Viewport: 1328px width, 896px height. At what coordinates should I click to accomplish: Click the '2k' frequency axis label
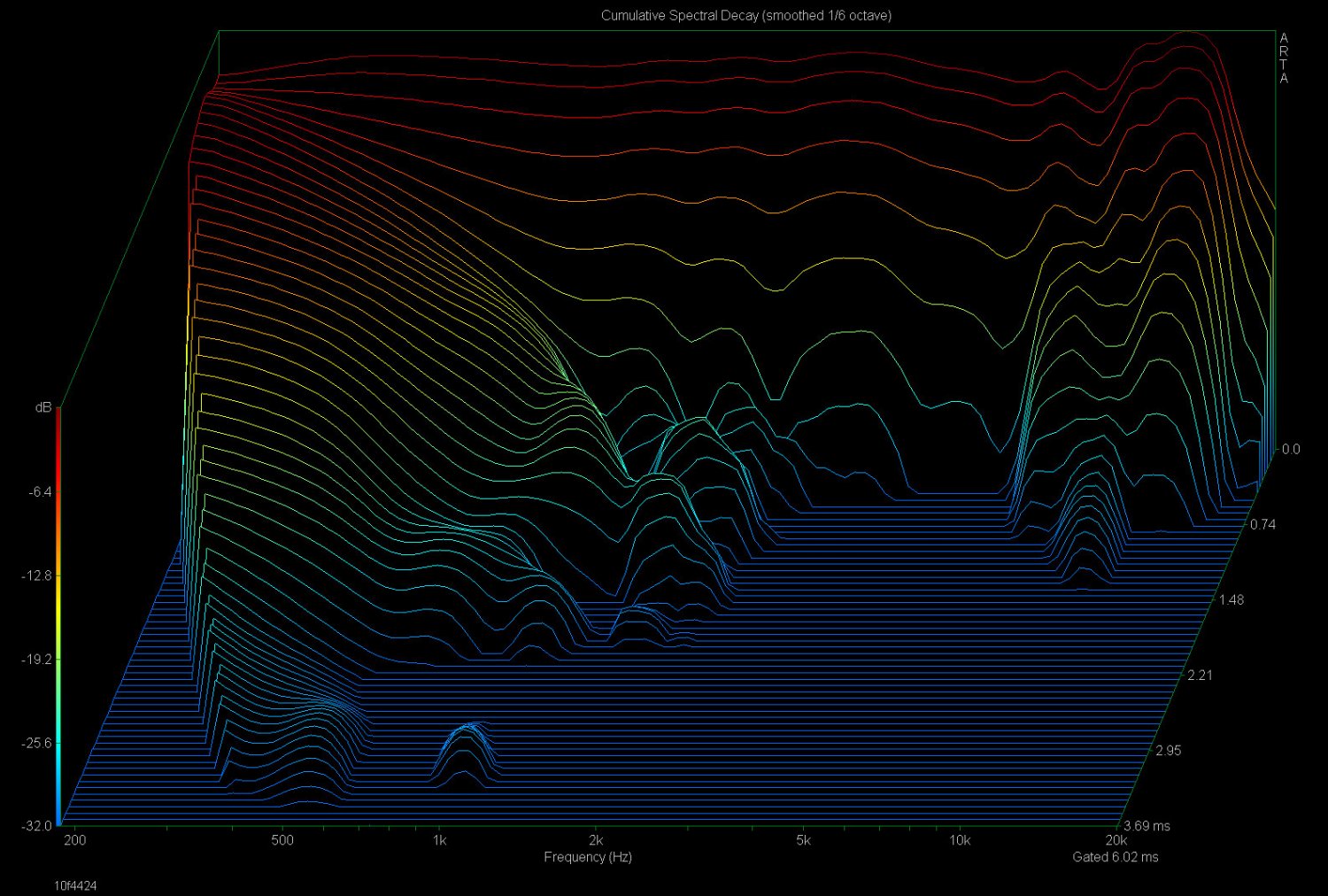[597, 840]
